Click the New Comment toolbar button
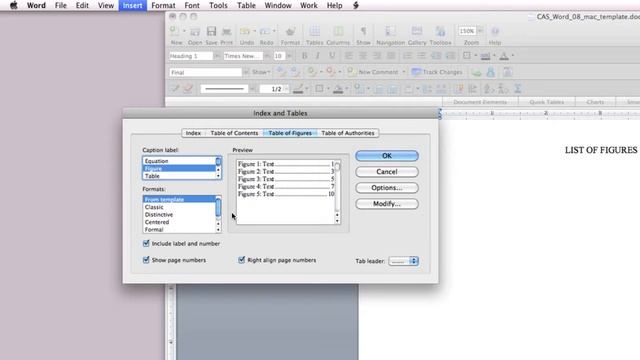This screenshot has height=360, width=640. 373,72
